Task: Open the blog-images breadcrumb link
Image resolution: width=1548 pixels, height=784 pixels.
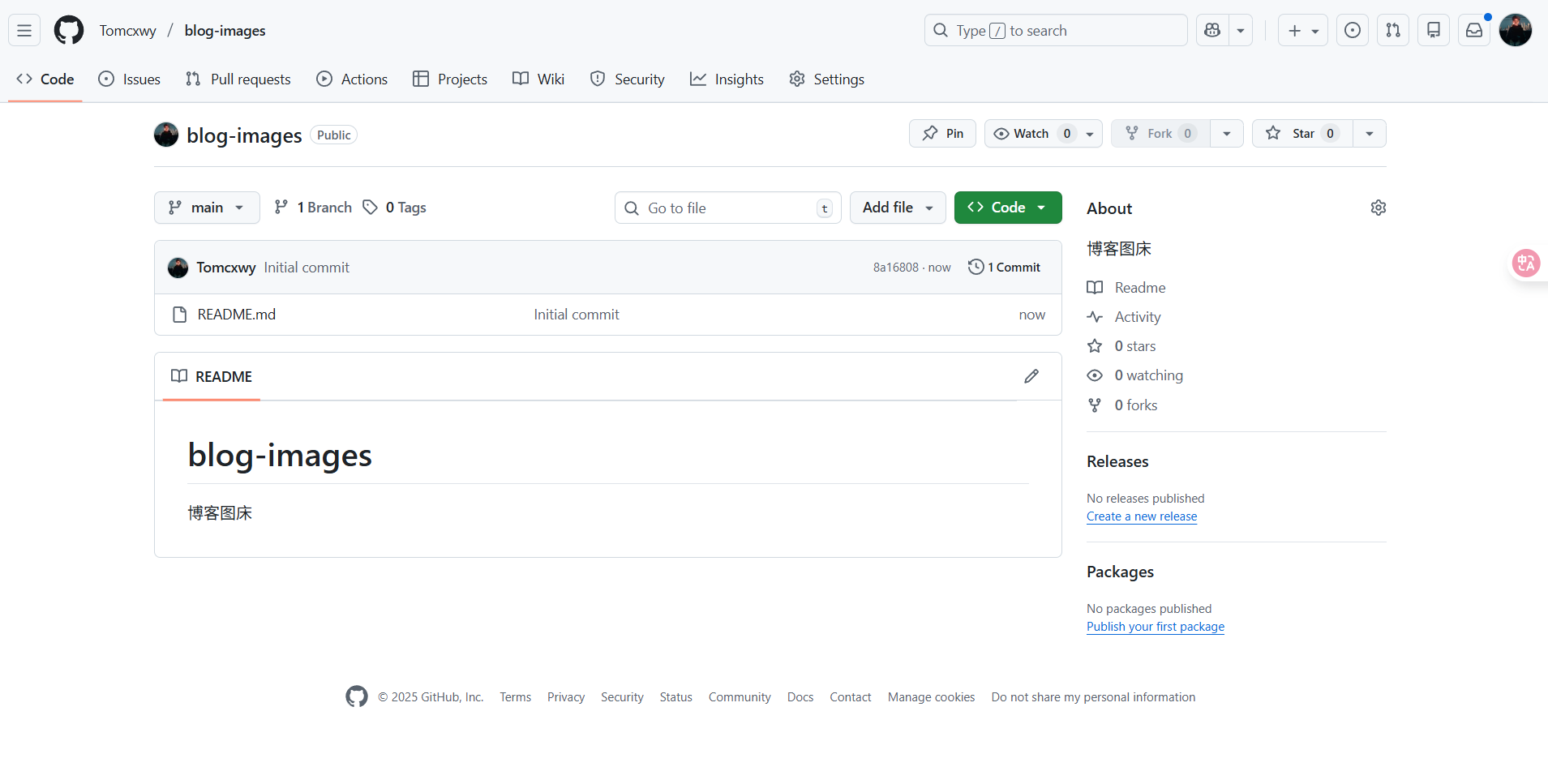Action: (225, 31)
